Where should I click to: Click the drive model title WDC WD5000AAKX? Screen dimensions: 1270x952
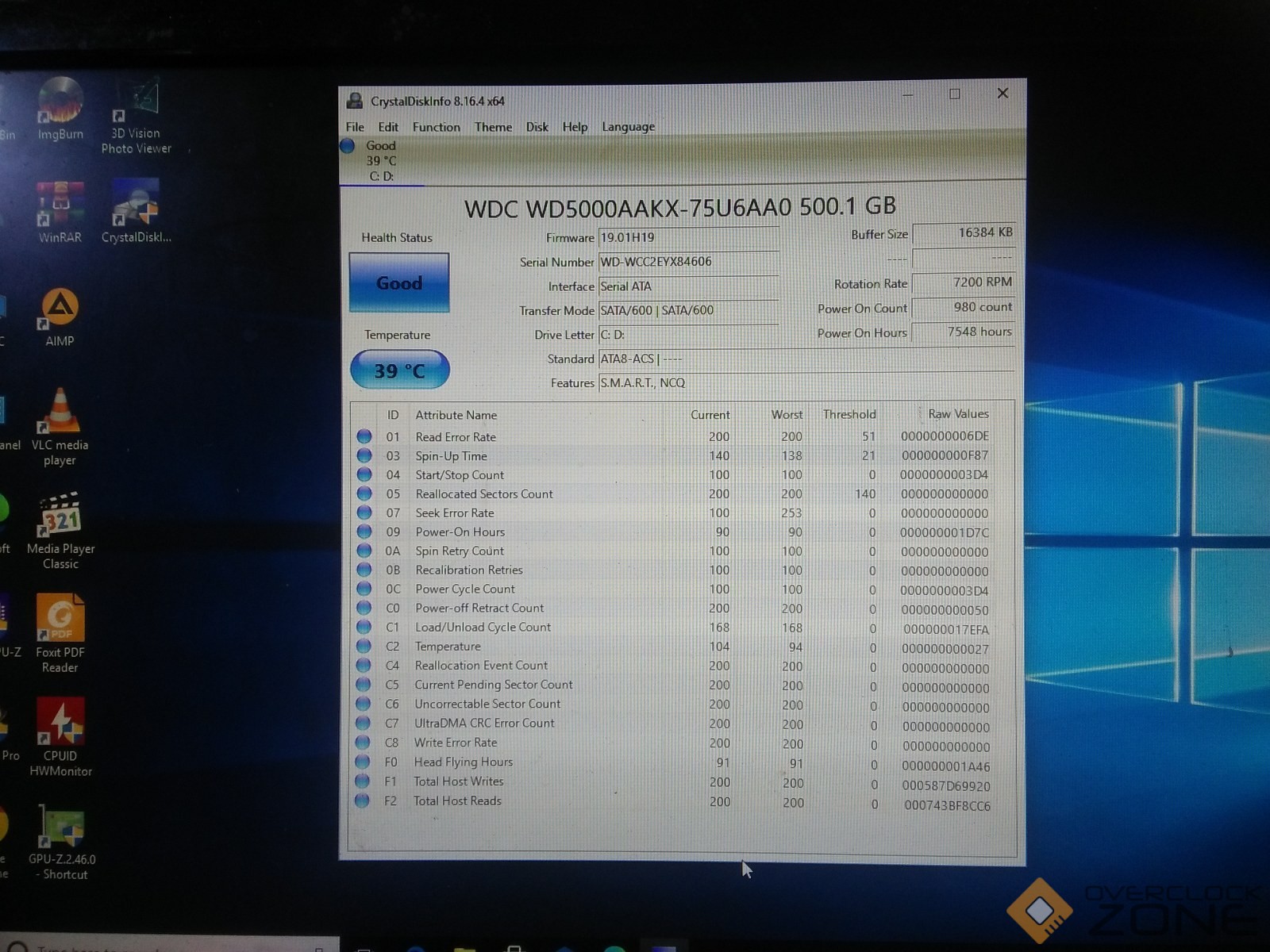click(x=680, y=207)
